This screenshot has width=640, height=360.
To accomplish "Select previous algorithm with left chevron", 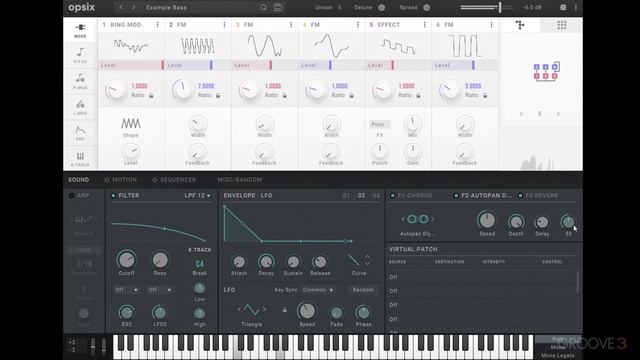I will click(521, 114).
